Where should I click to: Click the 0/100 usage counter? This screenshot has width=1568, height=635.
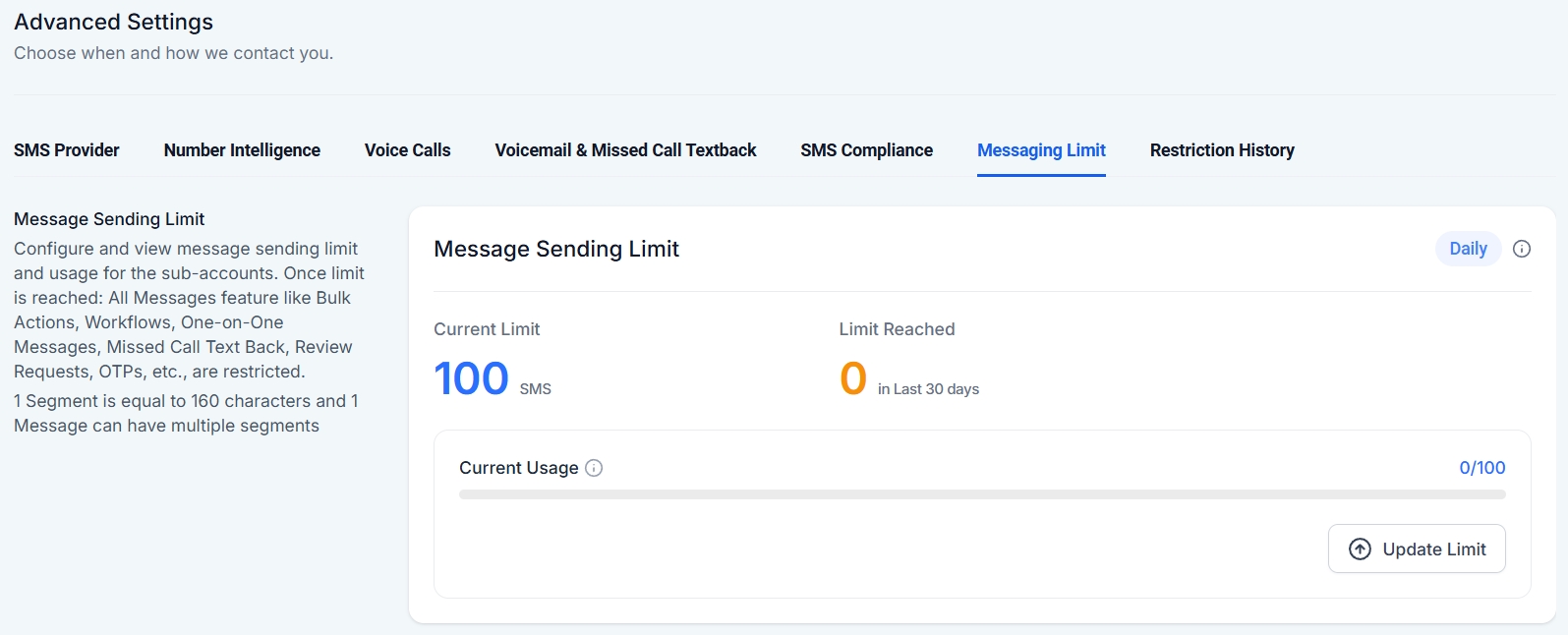(1481, 468)
